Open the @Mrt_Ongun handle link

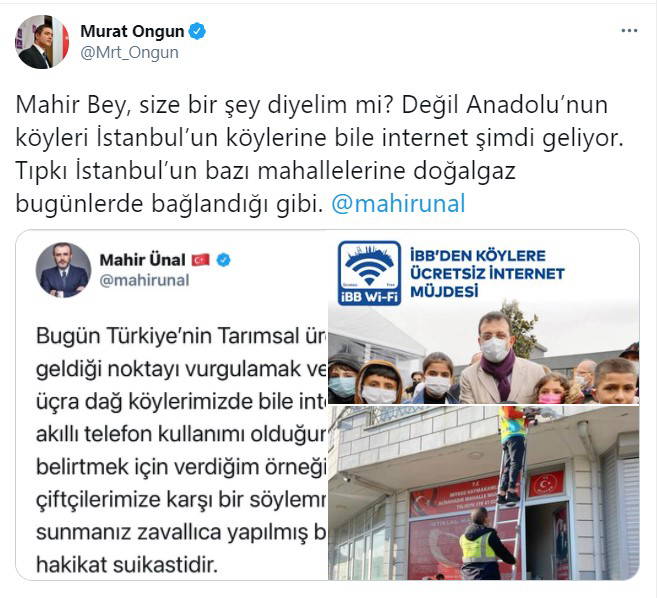[129, 53]
